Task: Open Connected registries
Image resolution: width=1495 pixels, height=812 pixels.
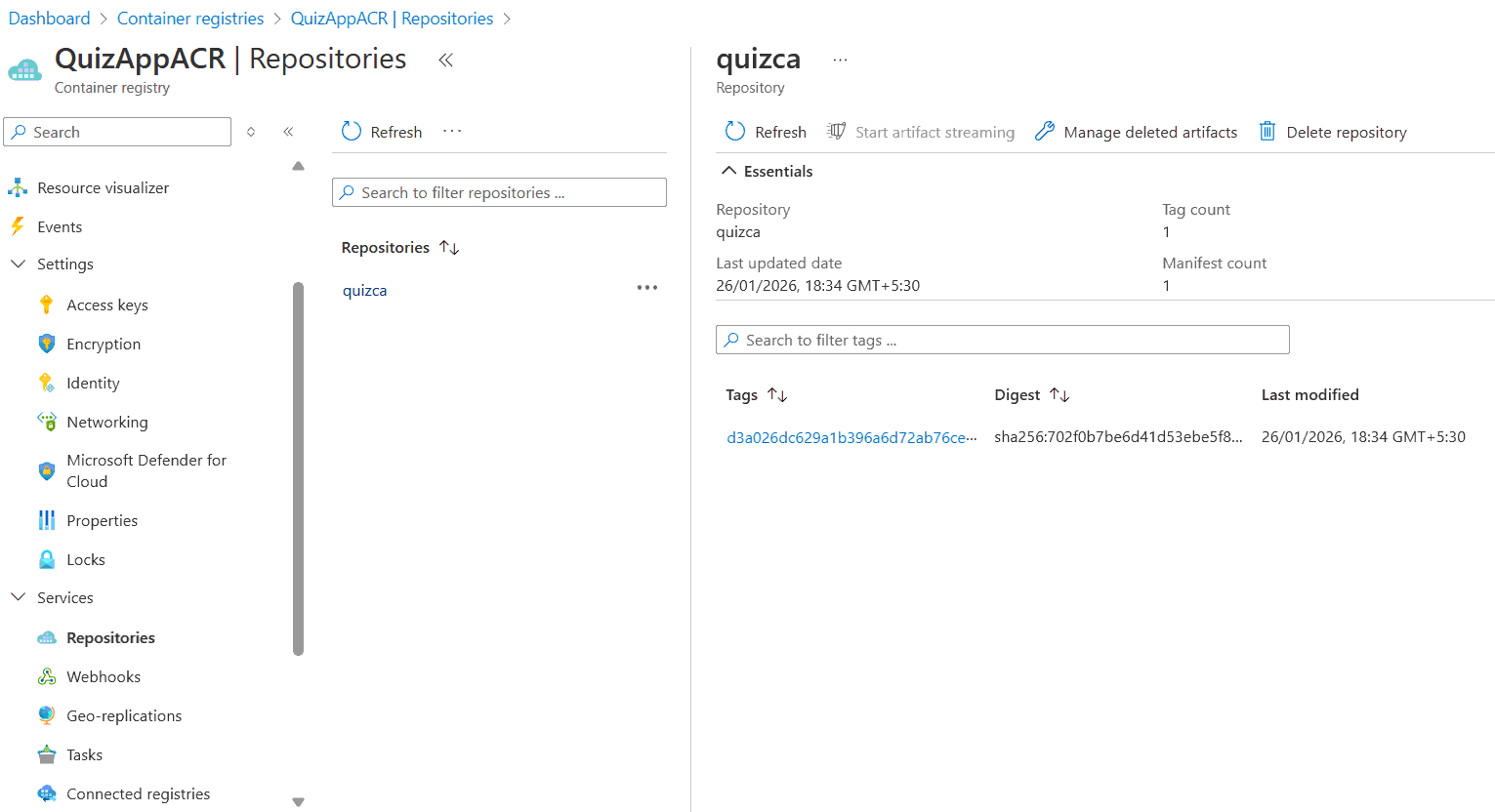Action: [x=138, y=793]
